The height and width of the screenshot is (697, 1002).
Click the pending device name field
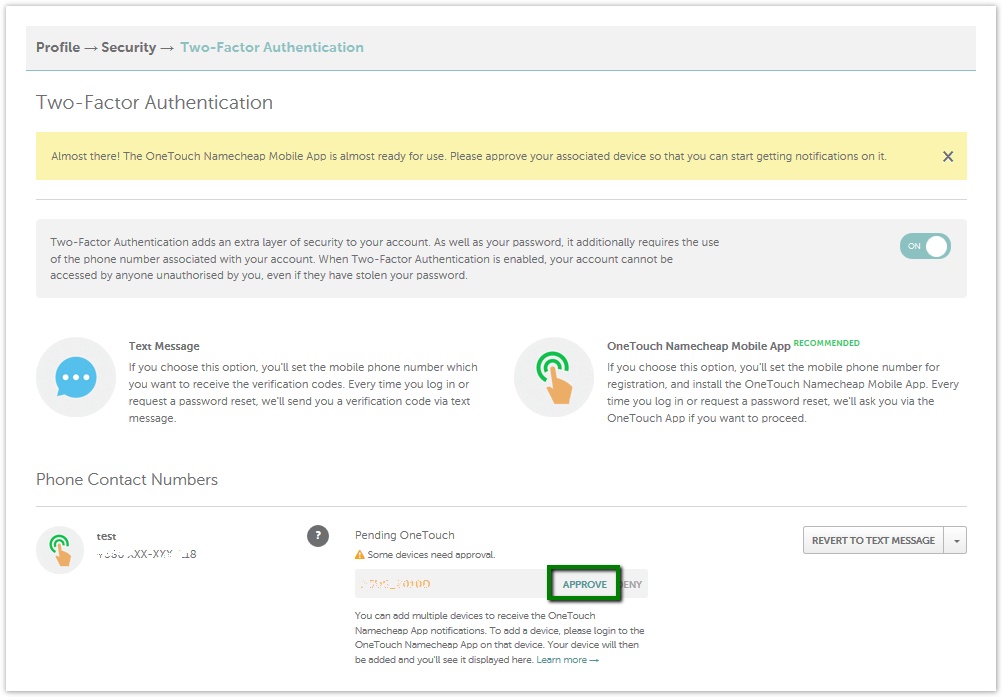(x=451, y=584)
